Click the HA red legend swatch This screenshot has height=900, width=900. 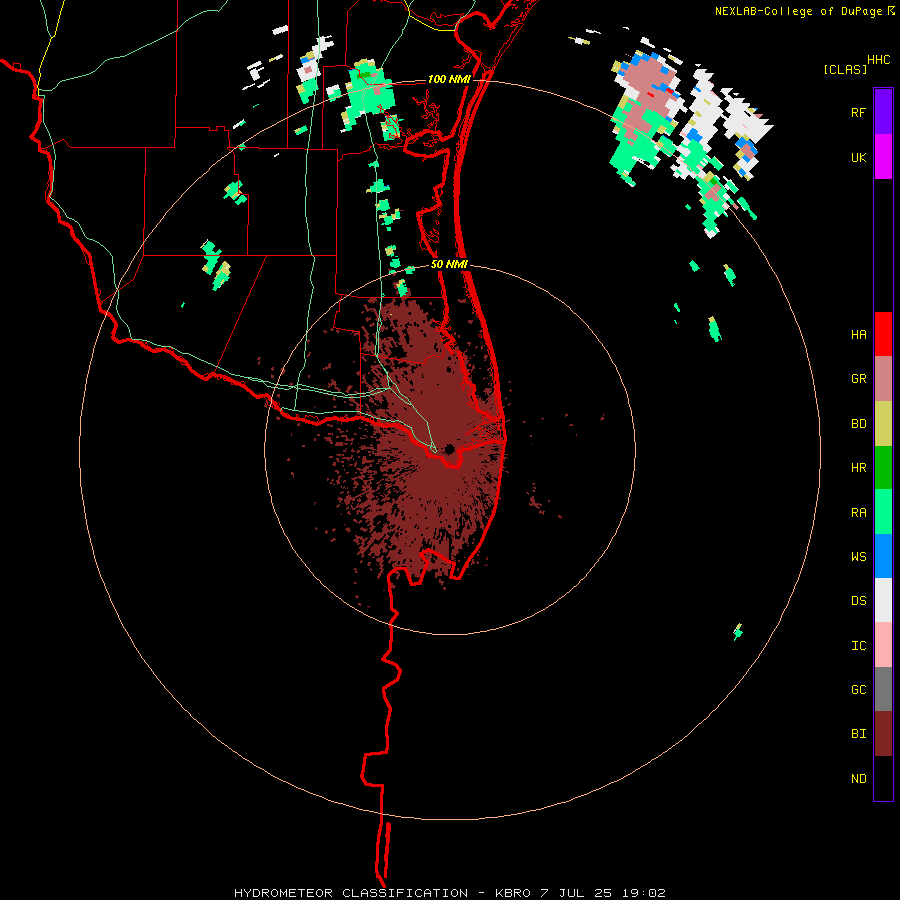pos(883,334)
